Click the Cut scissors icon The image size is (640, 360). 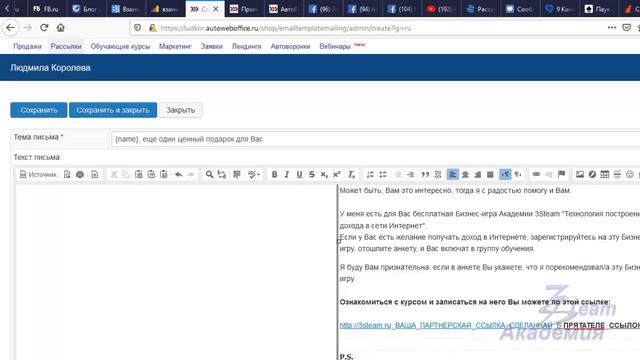pos(114,175)
